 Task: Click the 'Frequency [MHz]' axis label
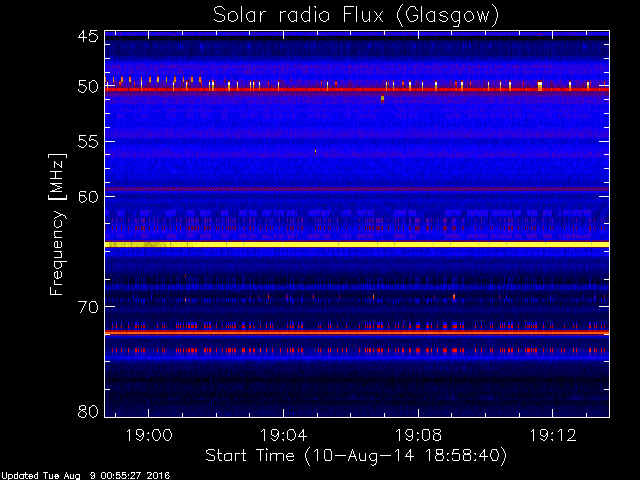[57, 224]
